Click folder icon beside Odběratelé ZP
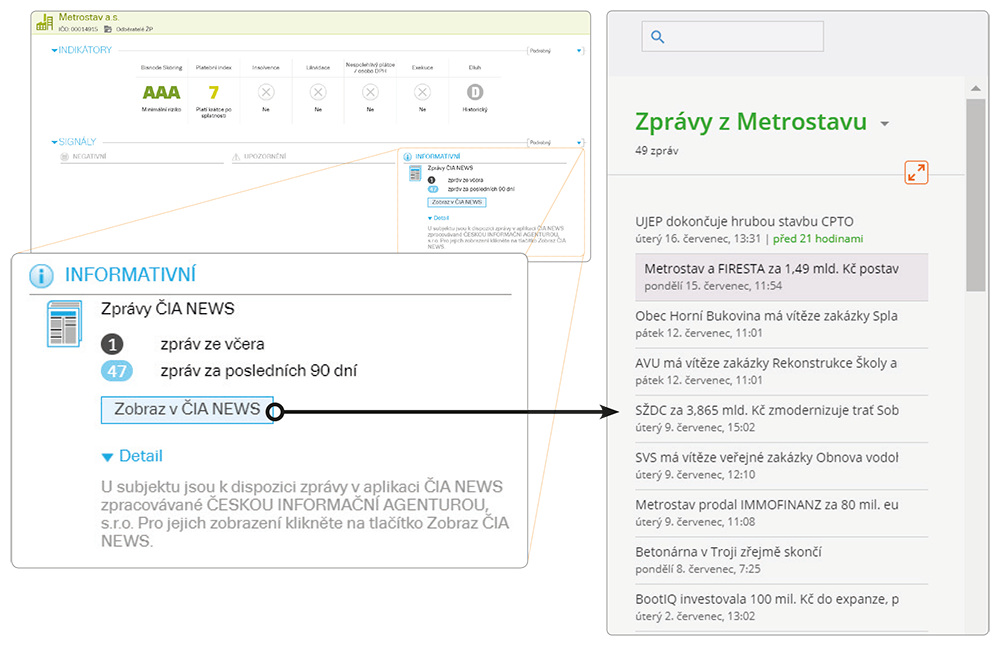This screenshot has height=646, width=1000. point(108,29)
